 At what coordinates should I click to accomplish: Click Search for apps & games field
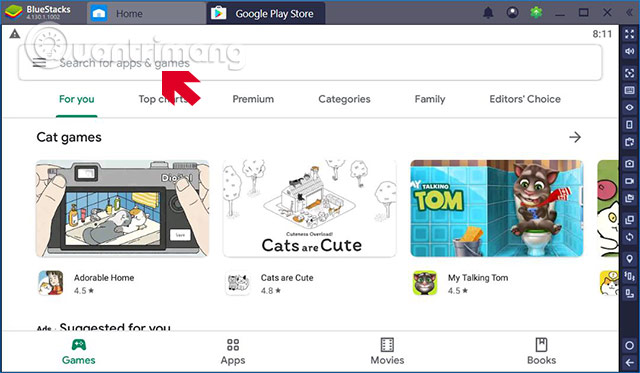click(310, 63)
